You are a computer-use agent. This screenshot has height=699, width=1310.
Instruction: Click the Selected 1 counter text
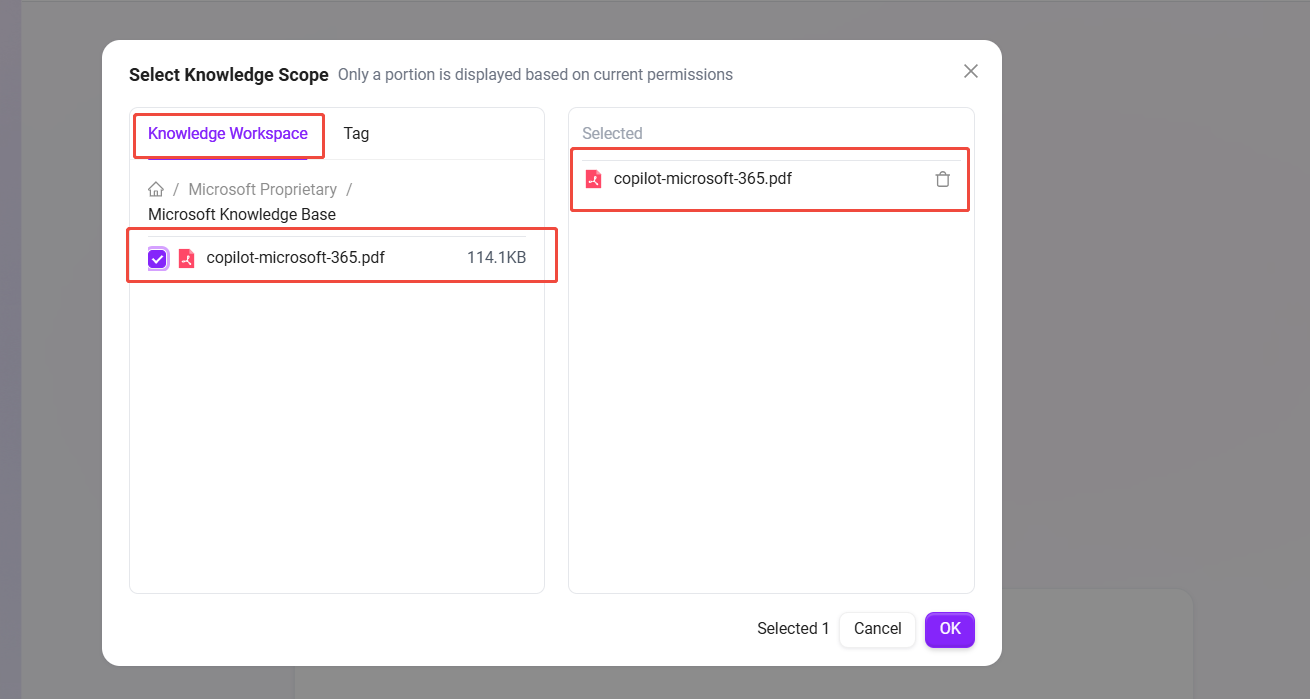792,629
